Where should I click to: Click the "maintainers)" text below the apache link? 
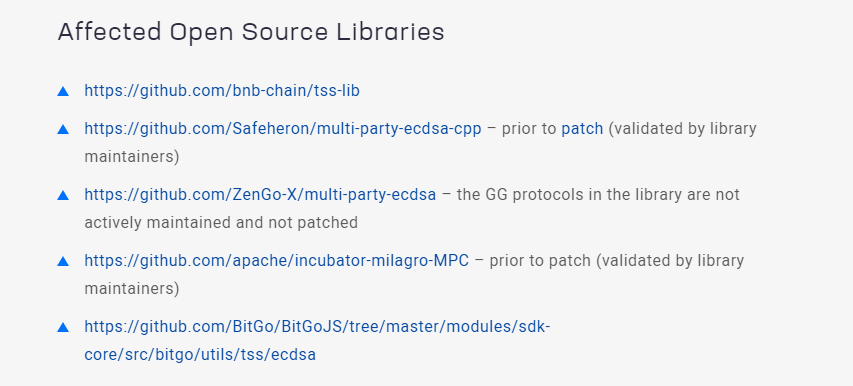coord(132,289)
